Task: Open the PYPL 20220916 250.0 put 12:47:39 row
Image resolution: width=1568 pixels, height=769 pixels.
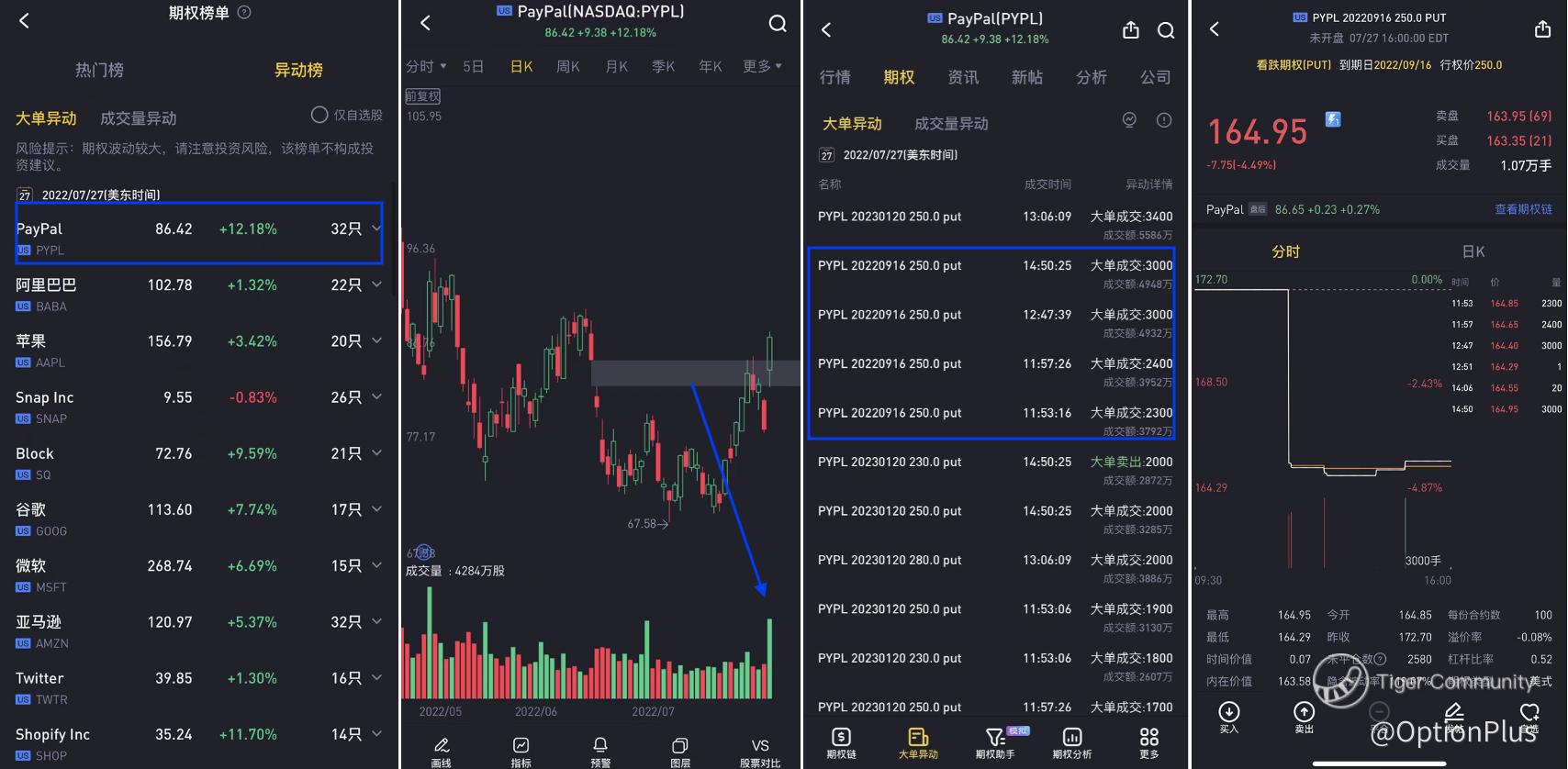Action: click(x=995, y=323)
